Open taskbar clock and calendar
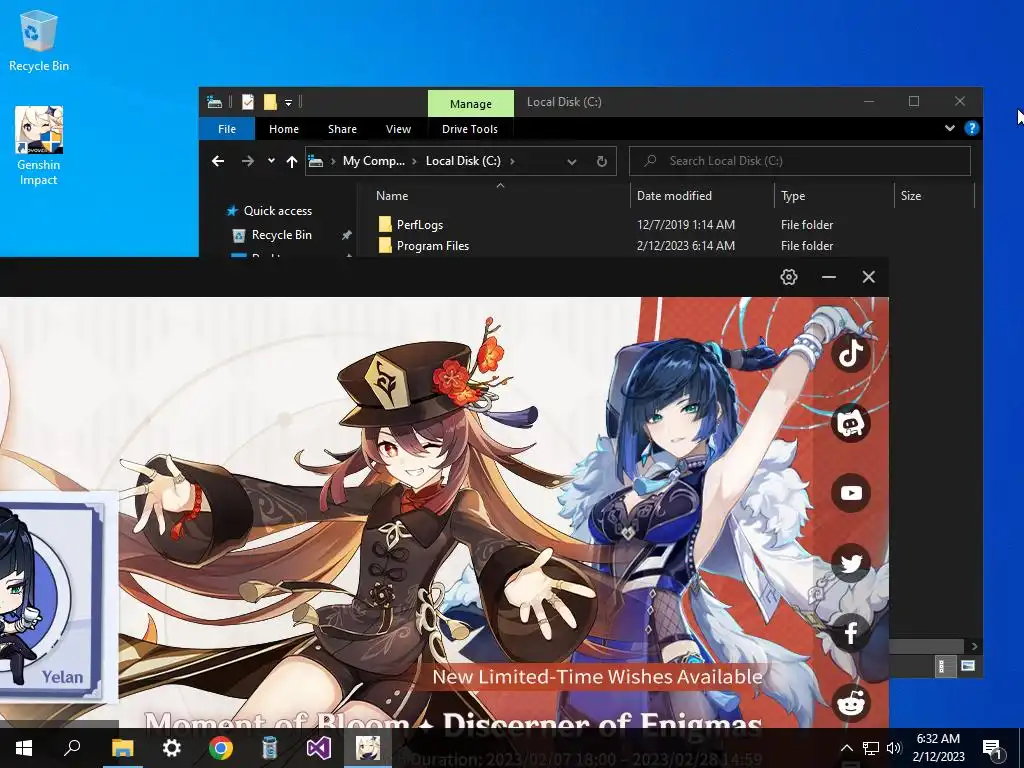Image resolution: width=1024 pixels, height=768 pixels. pos(938,748)
